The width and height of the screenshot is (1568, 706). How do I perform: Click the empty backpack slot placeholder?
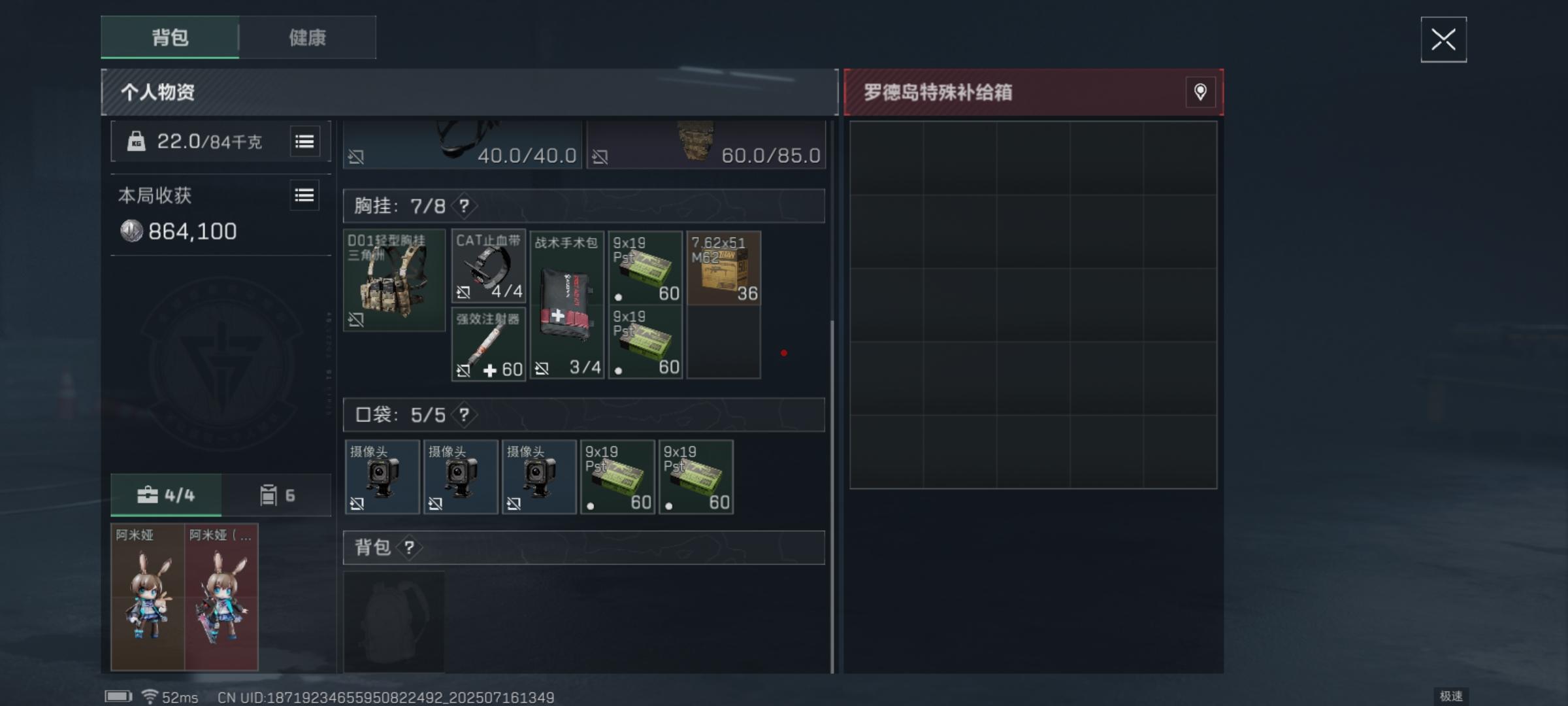(394, 622)
